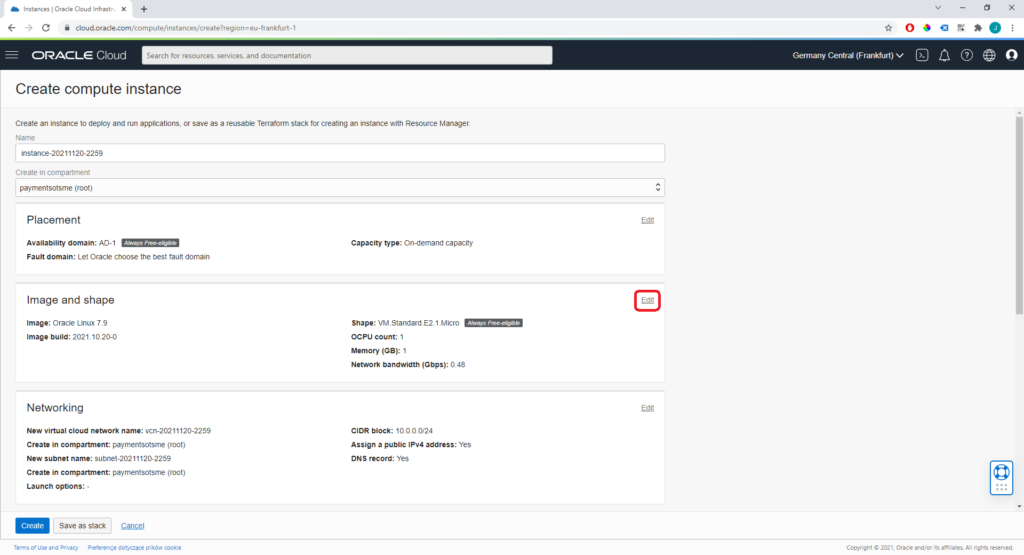Open the announcements bell icon
This screenshot has height=555, width=1024.
pyautogui.click(x=944, y=56)
